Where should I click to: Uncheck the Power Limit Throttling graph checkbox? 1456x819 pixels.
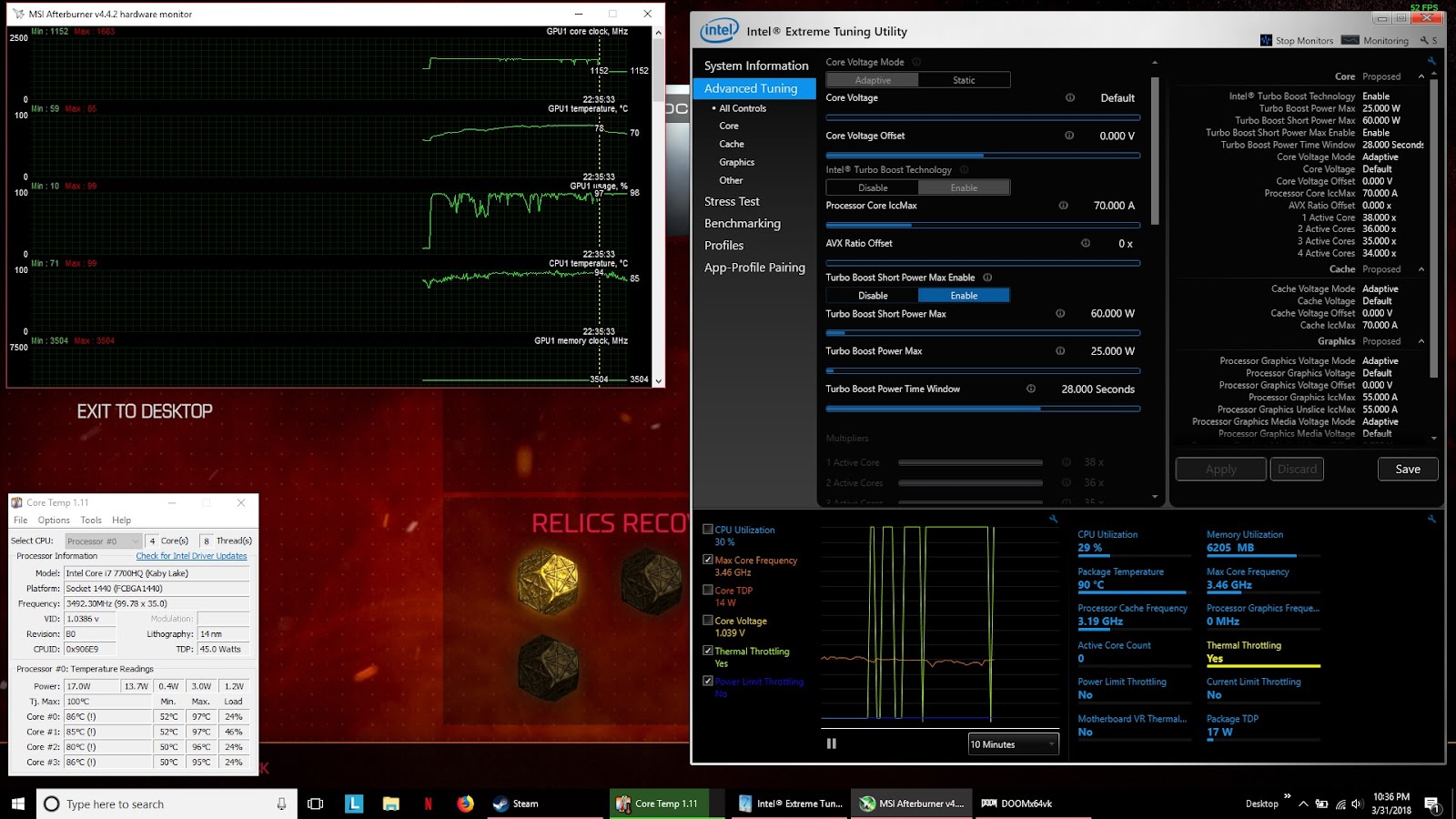click(x=708, y=681)
